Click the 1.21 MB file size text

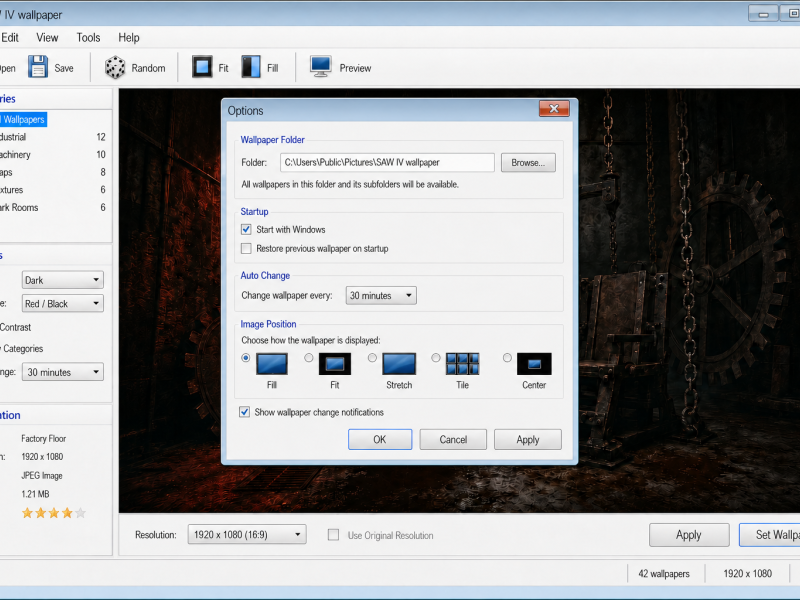35,494
